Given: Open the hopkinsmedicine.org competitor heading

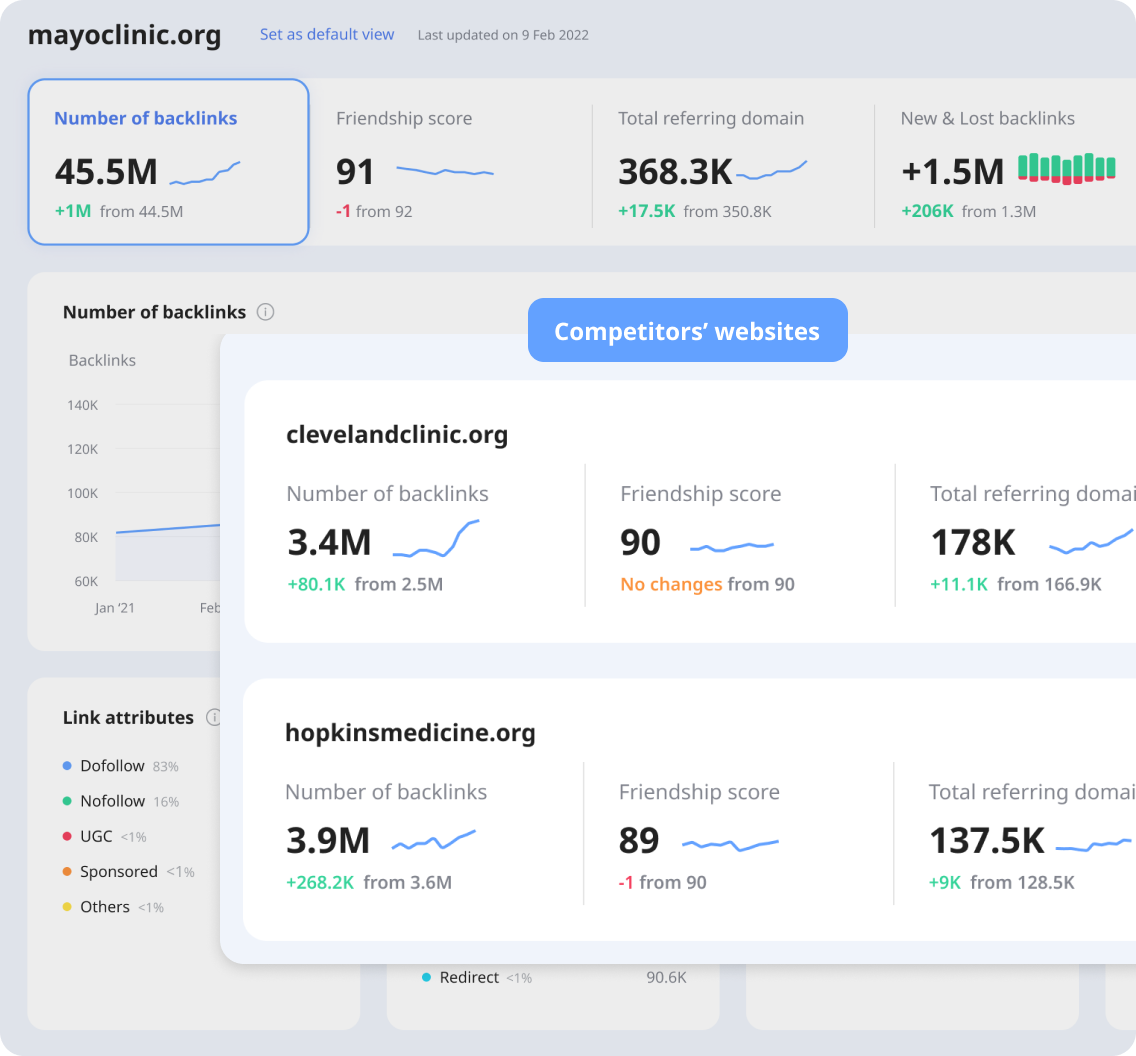Looking at the screenshot, I should (x=410, y=733).
